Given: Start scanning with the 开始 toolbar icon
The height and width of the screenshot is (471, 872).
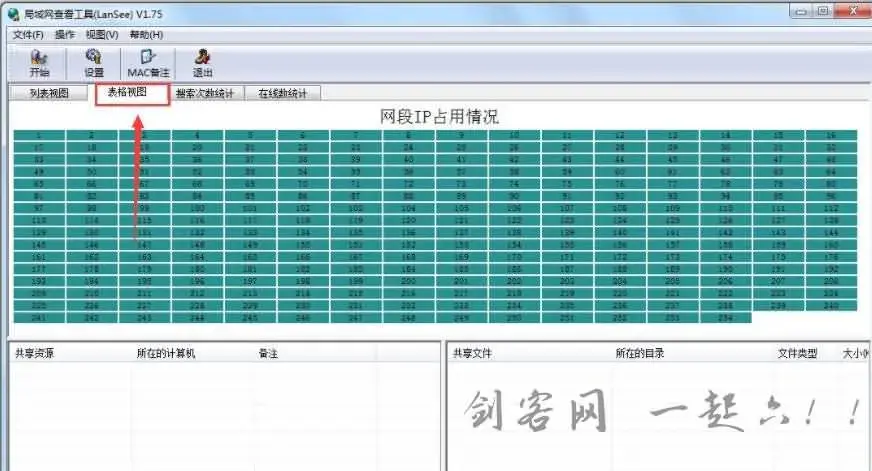Looking at the screenshot, I should tap(39, 63).
